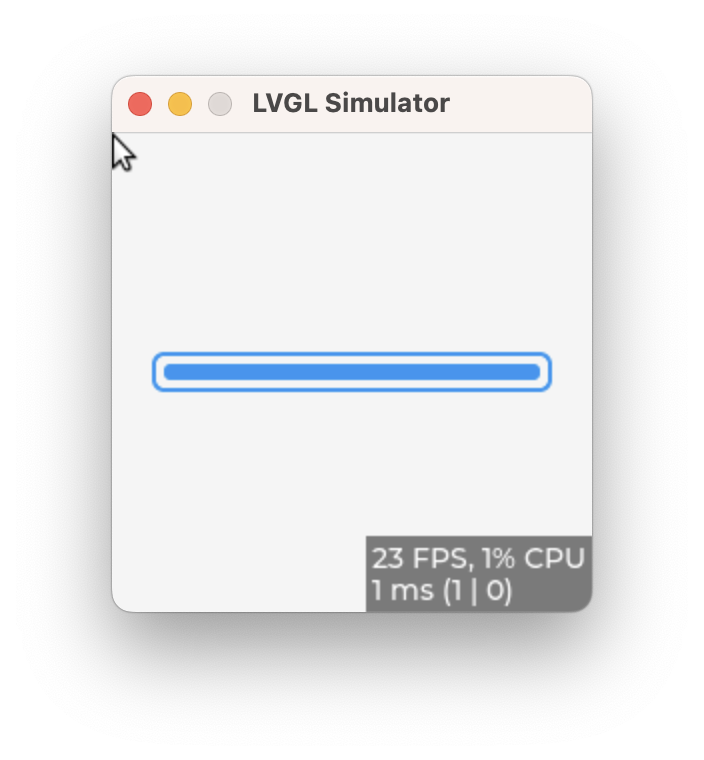Click the bar's rounded outline border on the right
Screen dimensions: 704x760
pyautogui.click(x=549, y=372)
